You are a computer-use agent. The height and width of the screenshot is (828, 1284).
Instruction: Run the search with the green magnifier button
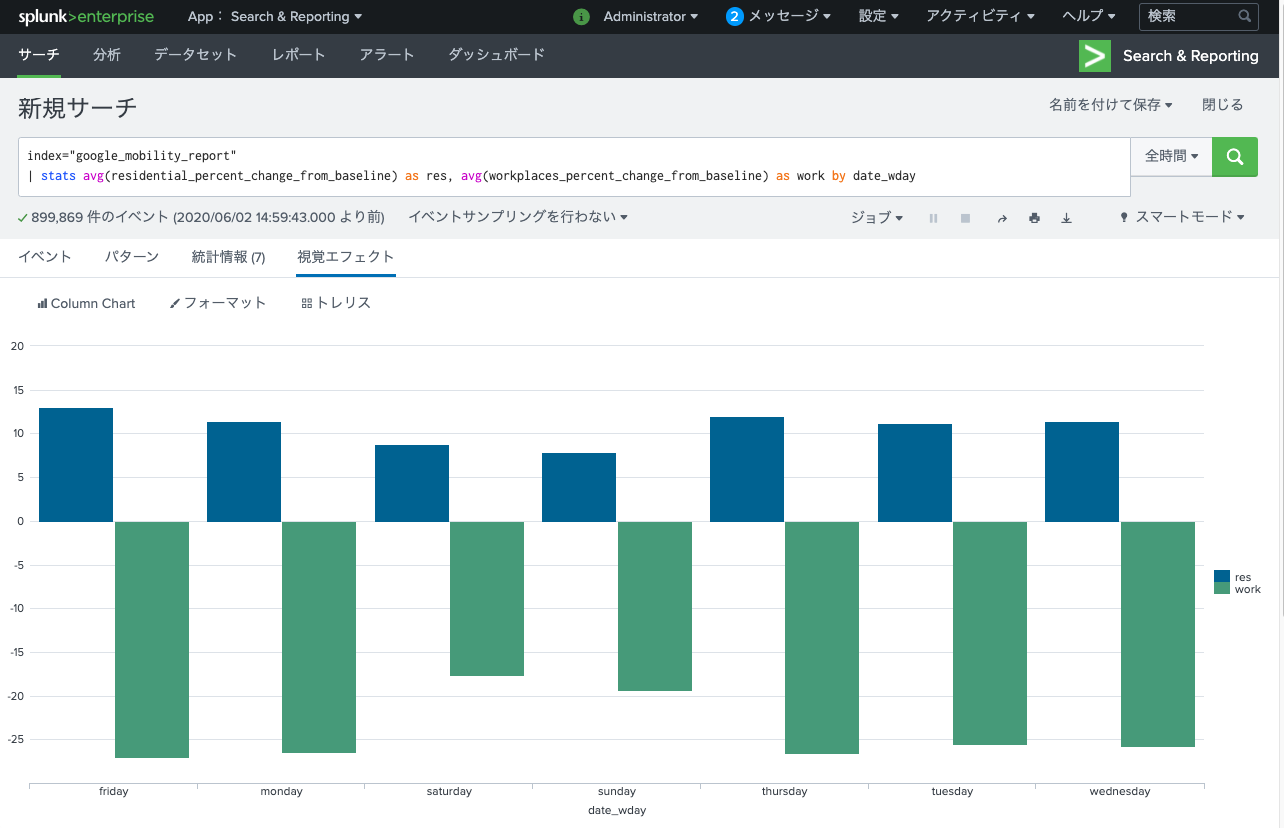tap(1234, 157)
